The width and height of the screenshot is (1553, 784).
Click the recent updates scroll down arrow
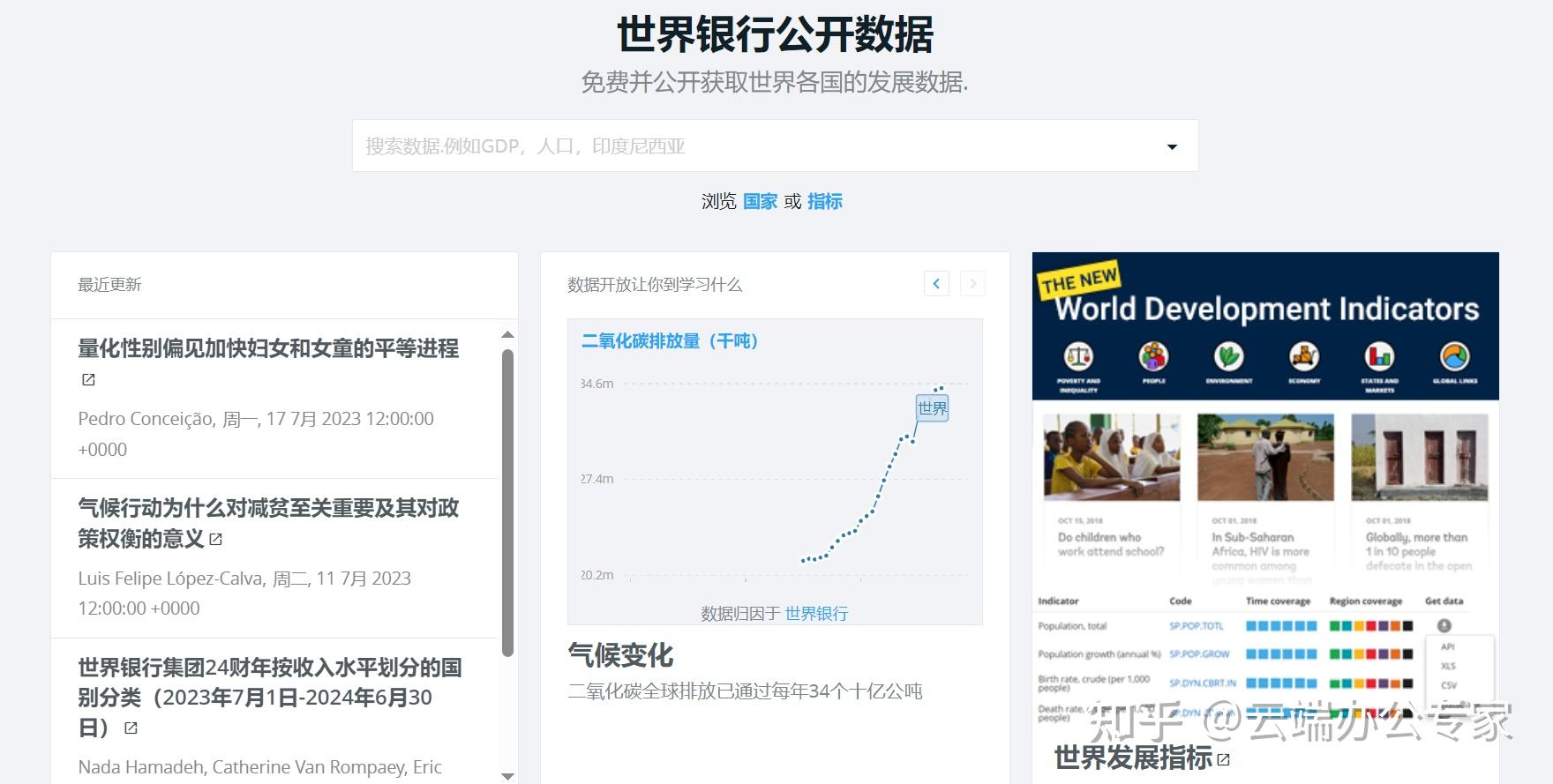point(507,776)
